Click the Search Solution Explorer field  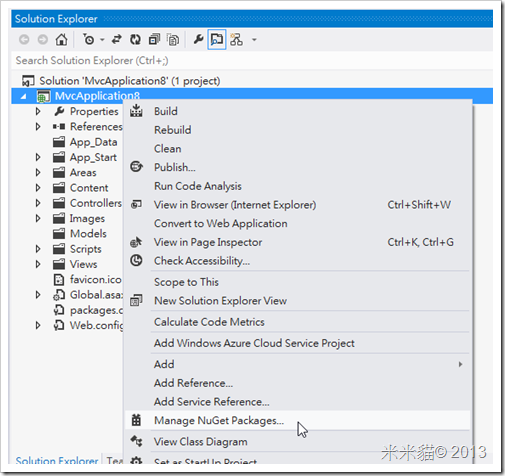[252, 61]
